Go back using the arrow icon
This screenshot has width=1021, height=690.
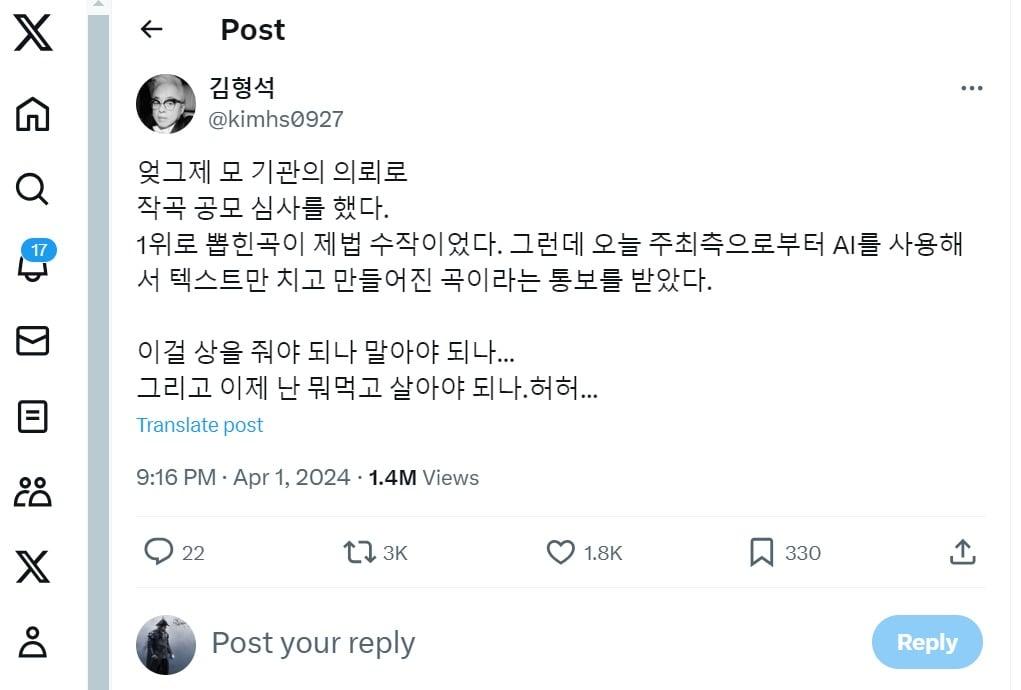152,30
